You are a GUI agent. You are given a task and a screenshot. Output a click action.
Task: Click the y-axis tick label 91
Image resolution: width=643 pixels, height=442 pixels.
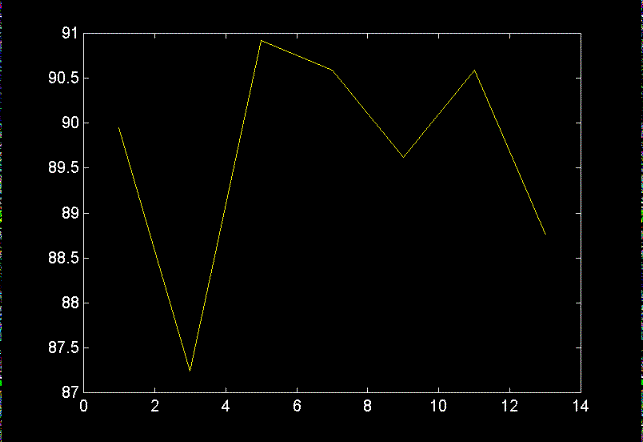pos(68,33)
